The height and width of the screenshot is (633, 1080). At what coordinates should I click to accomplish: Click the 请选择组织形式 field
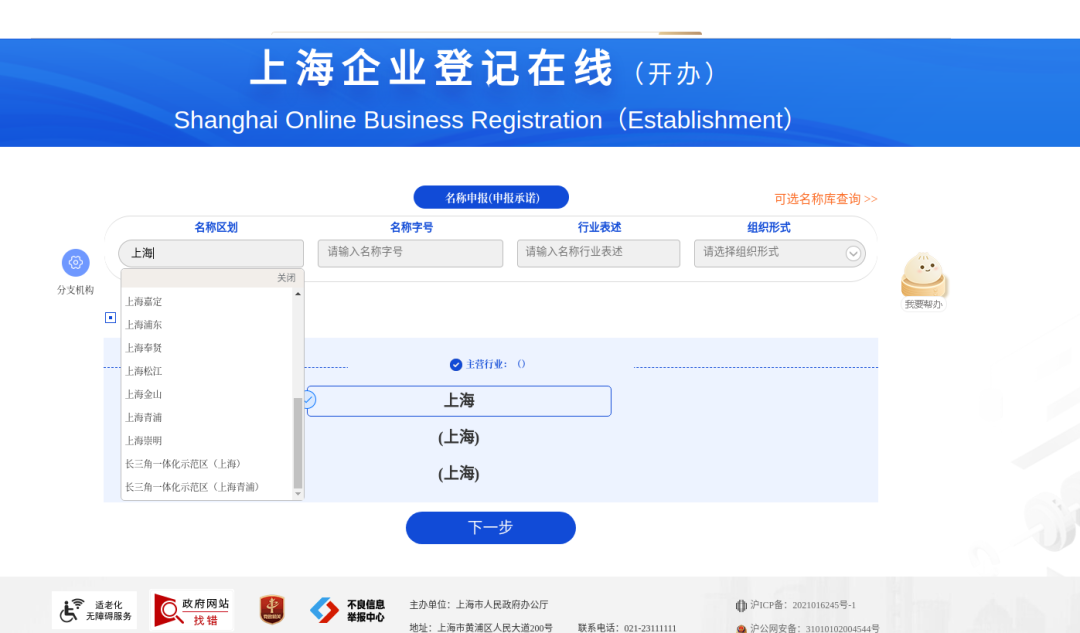[779, 253]
